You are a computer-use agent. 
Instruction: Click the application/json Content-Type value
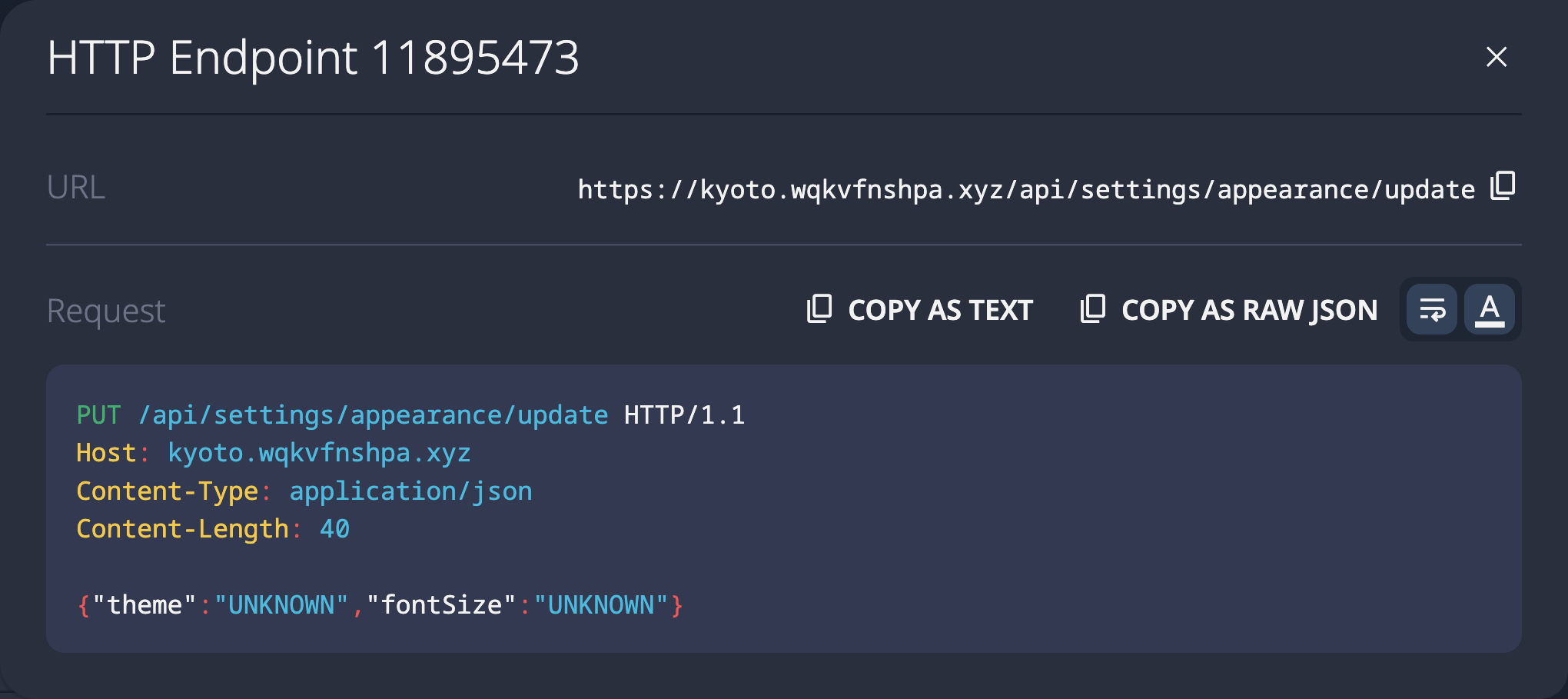tap(410, 491)
